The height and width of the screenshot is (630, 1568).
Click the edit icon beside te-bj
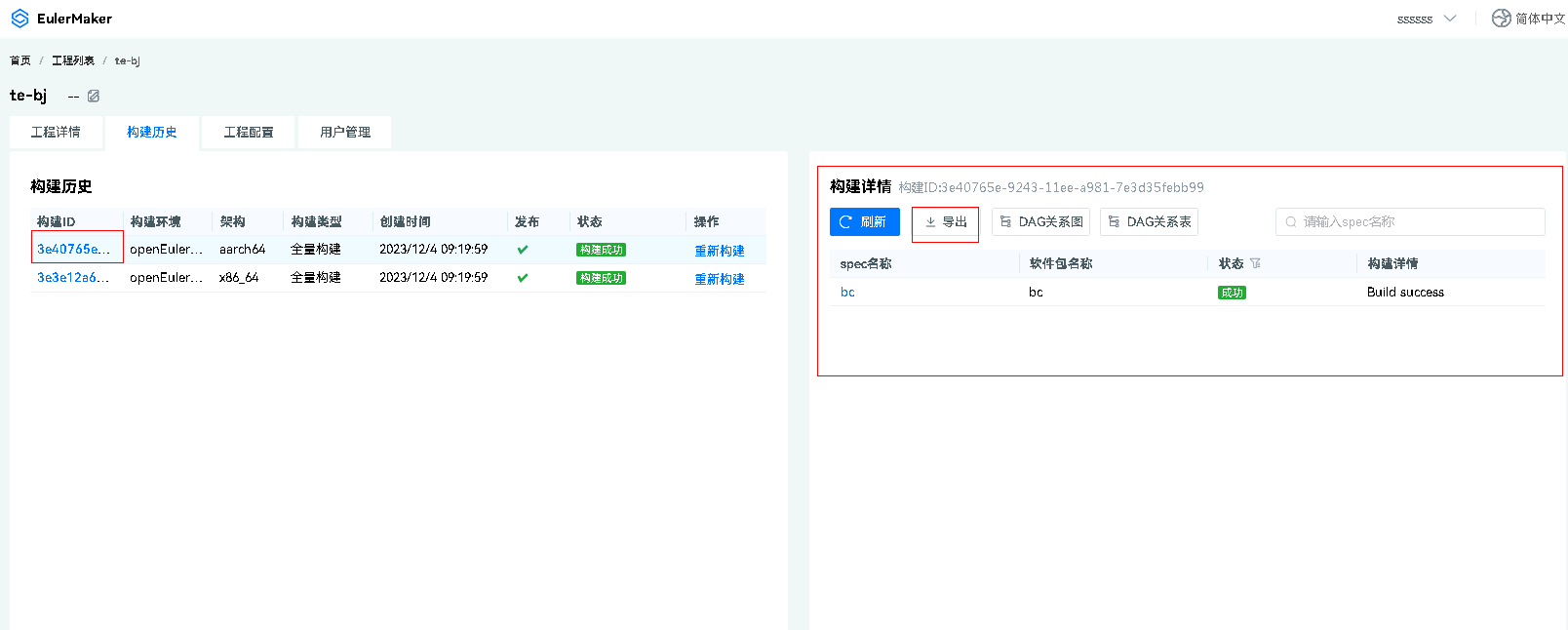94,96
